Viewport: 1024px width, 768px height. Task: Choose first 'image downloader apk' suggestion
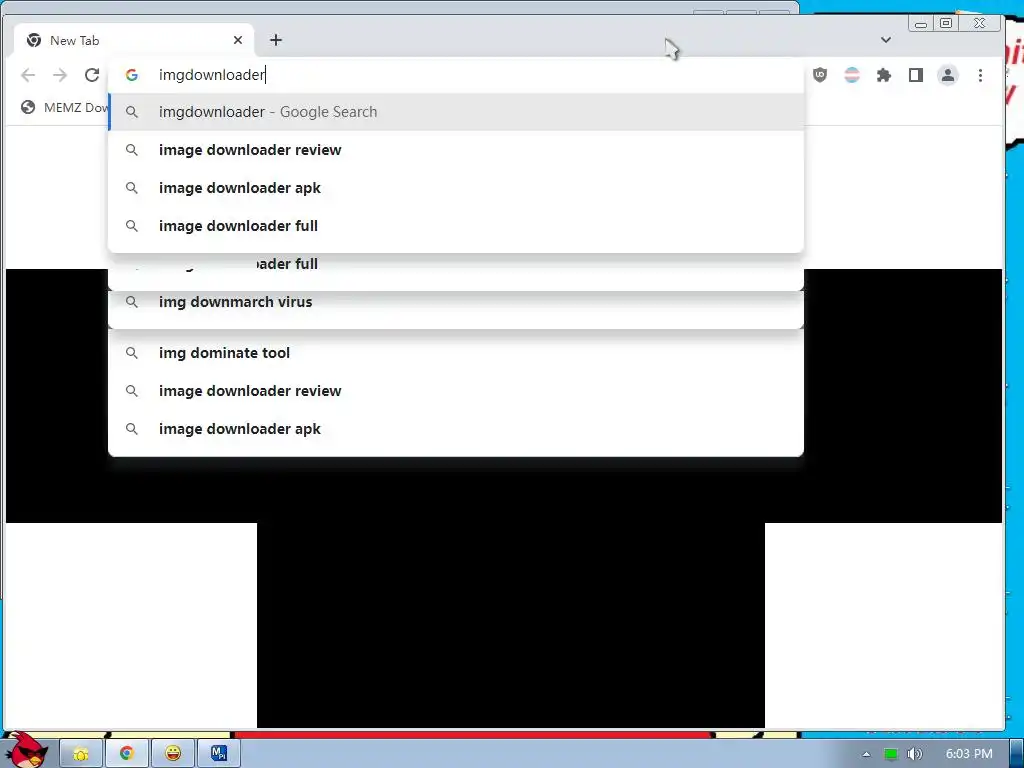tap(456, 187)
